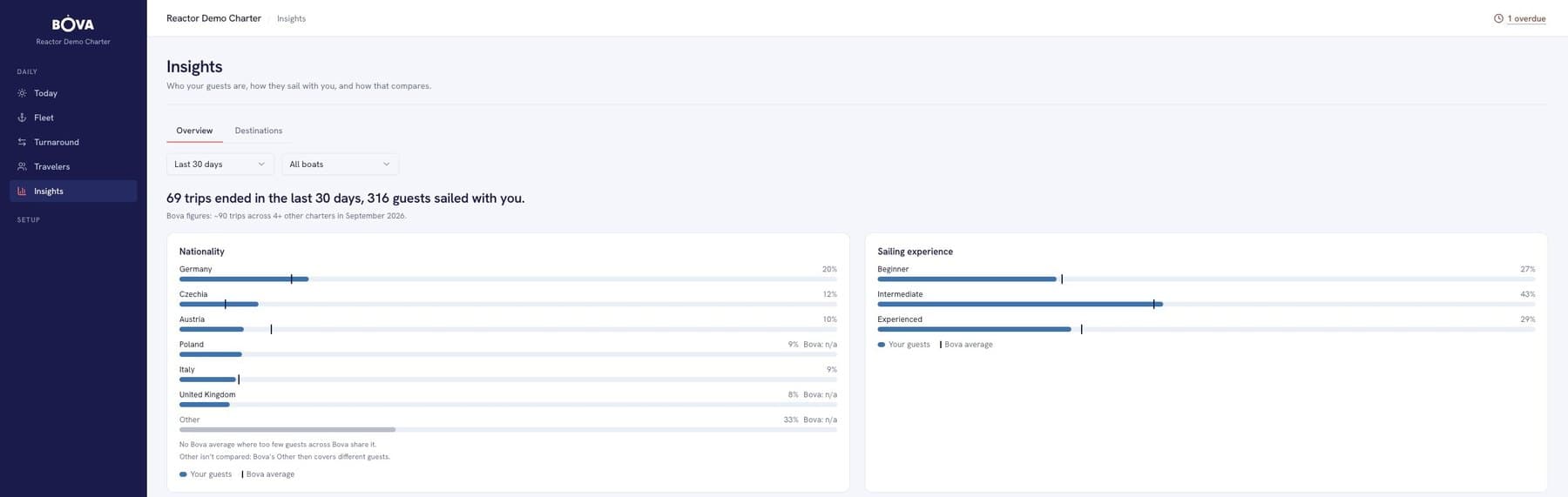Switch to the Destinations tab
Screen dimensions: 1568x497
pos(259,131)
